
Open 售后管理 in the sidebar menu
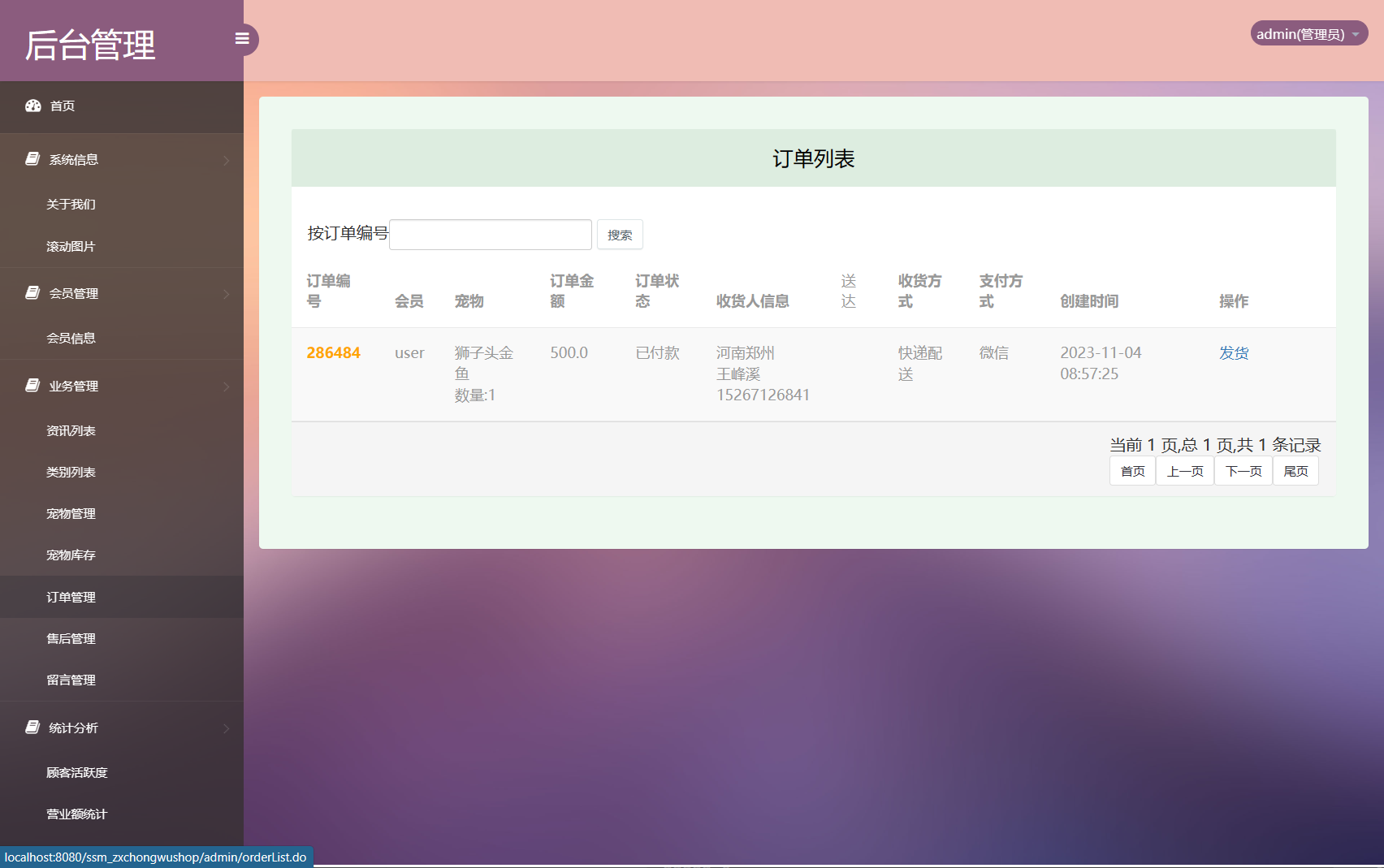pyautogui.click(x=70, y=638)
